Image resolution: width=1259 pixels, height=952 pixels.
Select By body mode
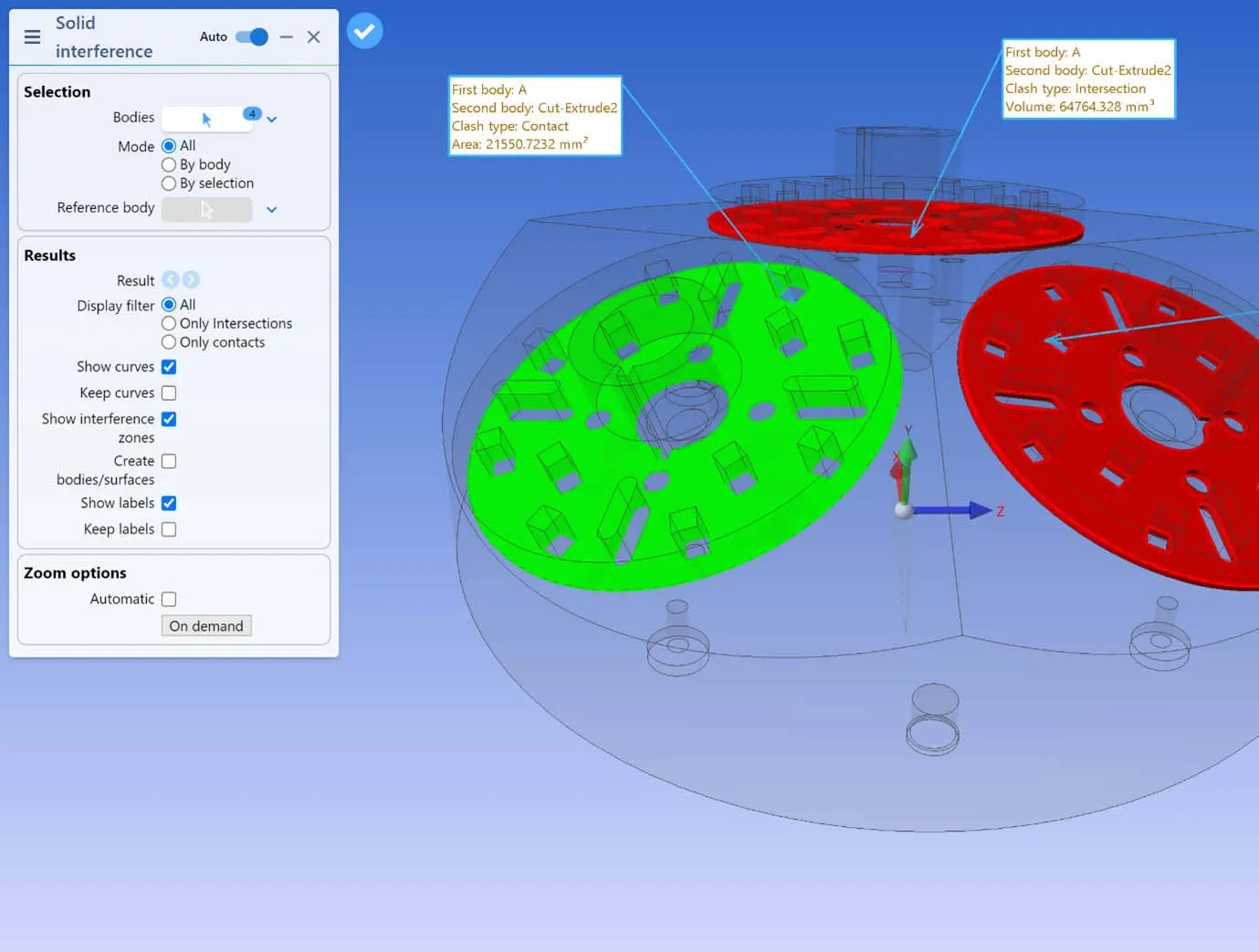(169, 165)
